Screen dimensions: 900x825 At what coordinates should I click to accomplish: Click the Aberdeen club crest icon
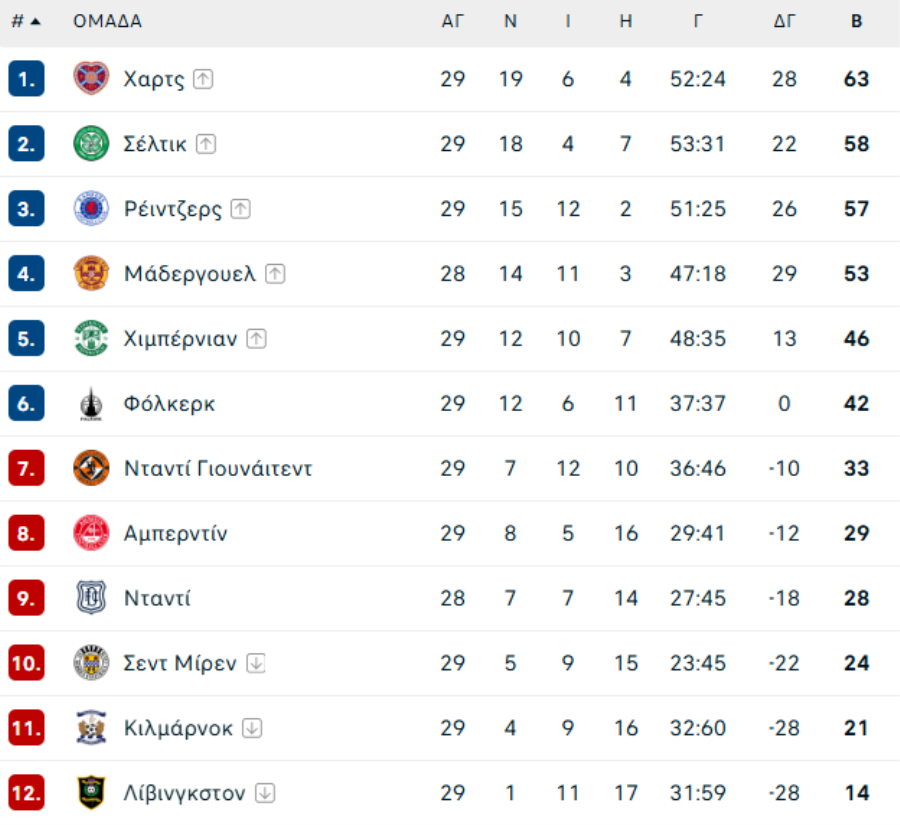(91, 533)
